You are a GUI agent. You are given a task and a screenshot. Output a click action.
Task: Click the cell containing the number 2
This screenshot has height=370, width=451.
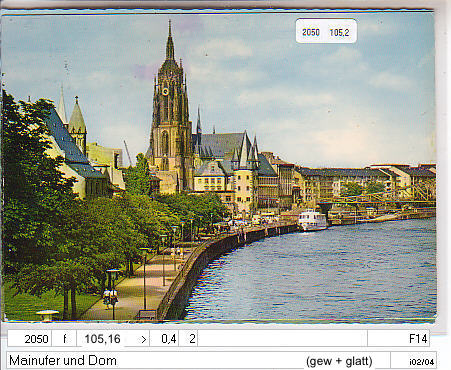coord(188,339)
